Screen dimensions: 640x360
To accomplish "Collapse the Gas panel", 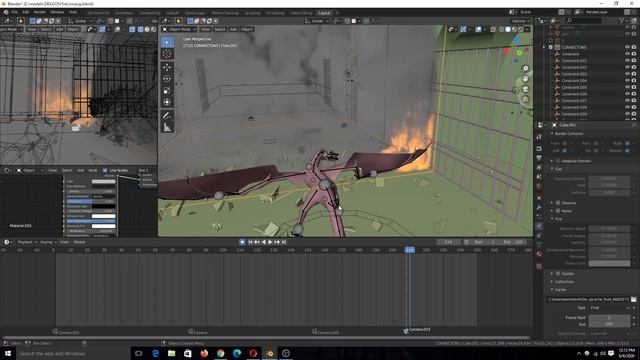I will coord(552,169).
